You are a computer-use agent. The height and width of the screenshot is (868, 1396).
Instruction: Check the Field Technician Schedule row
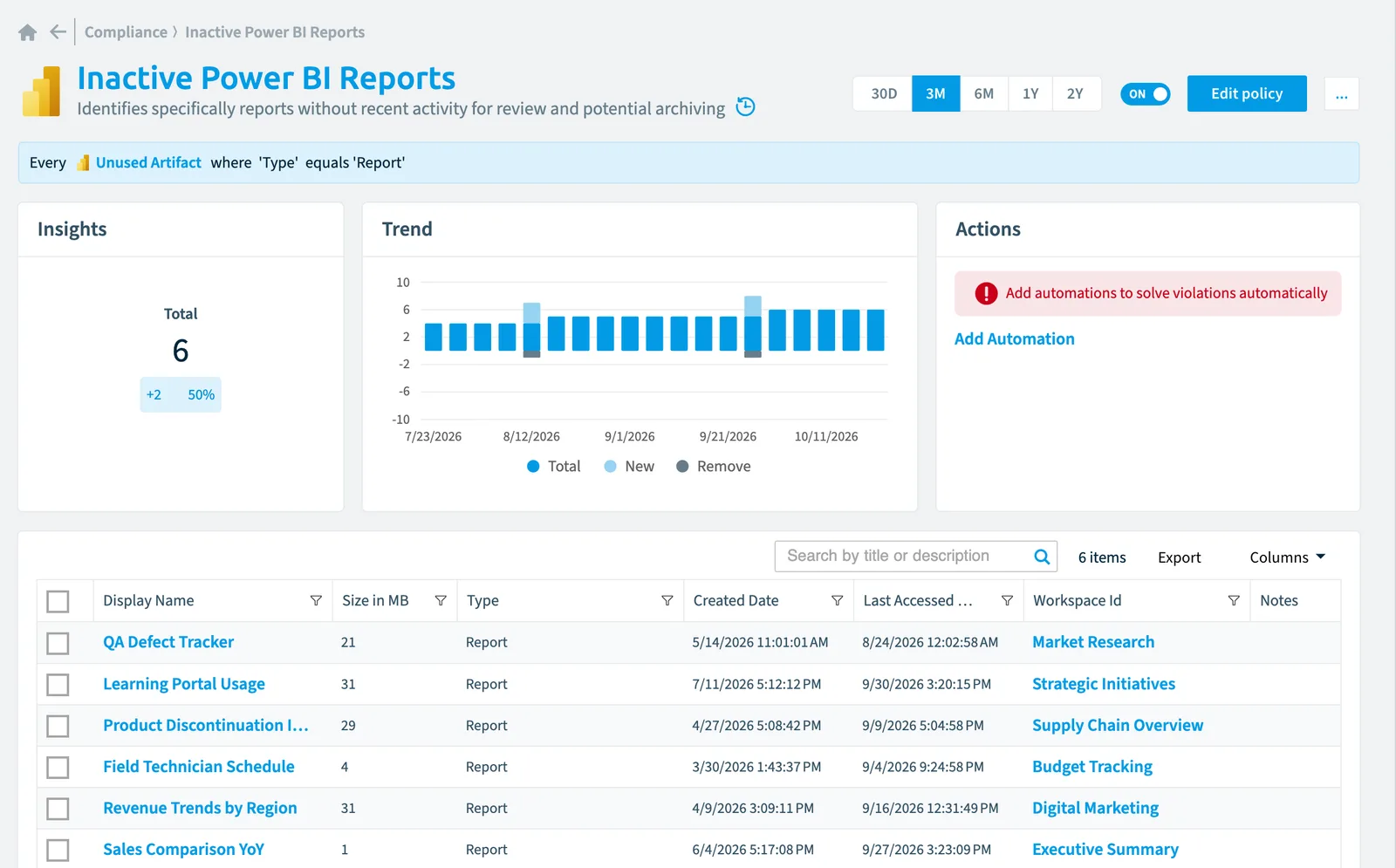(58, 768)
